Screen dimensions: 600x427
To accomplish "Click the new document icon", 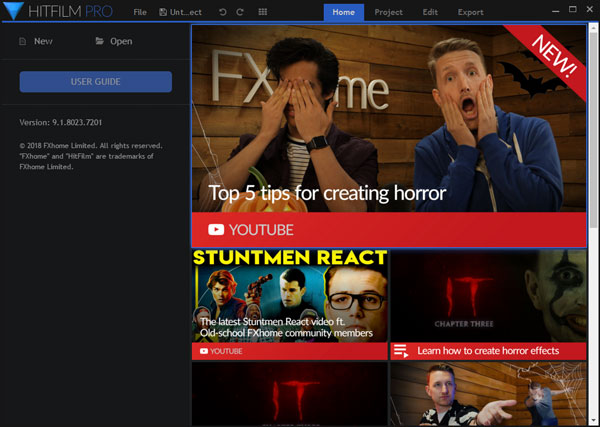I will 23,41.
